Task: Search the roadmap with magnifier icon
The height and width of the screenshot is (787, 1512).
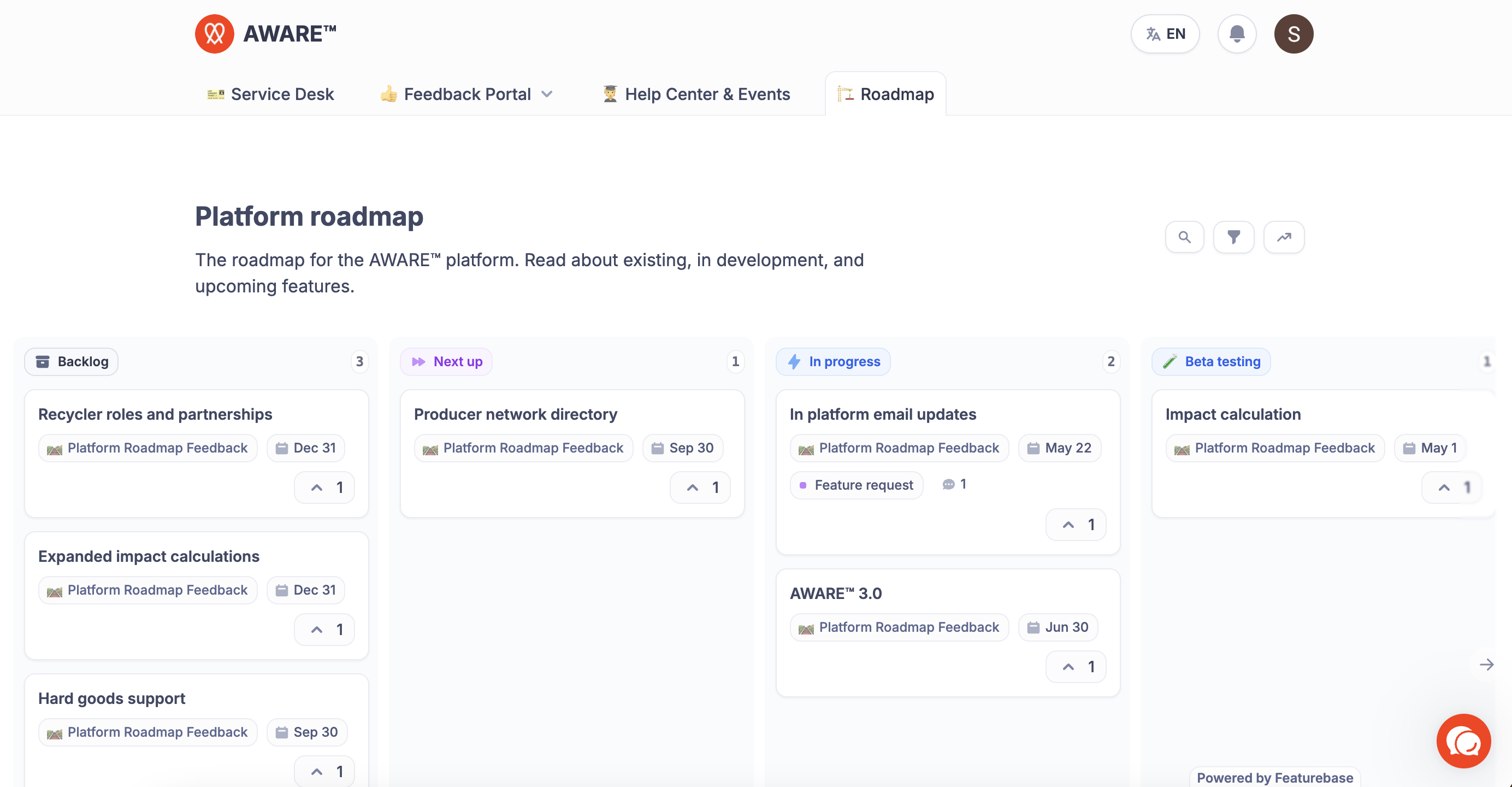Action: [x=1184, y=237]
